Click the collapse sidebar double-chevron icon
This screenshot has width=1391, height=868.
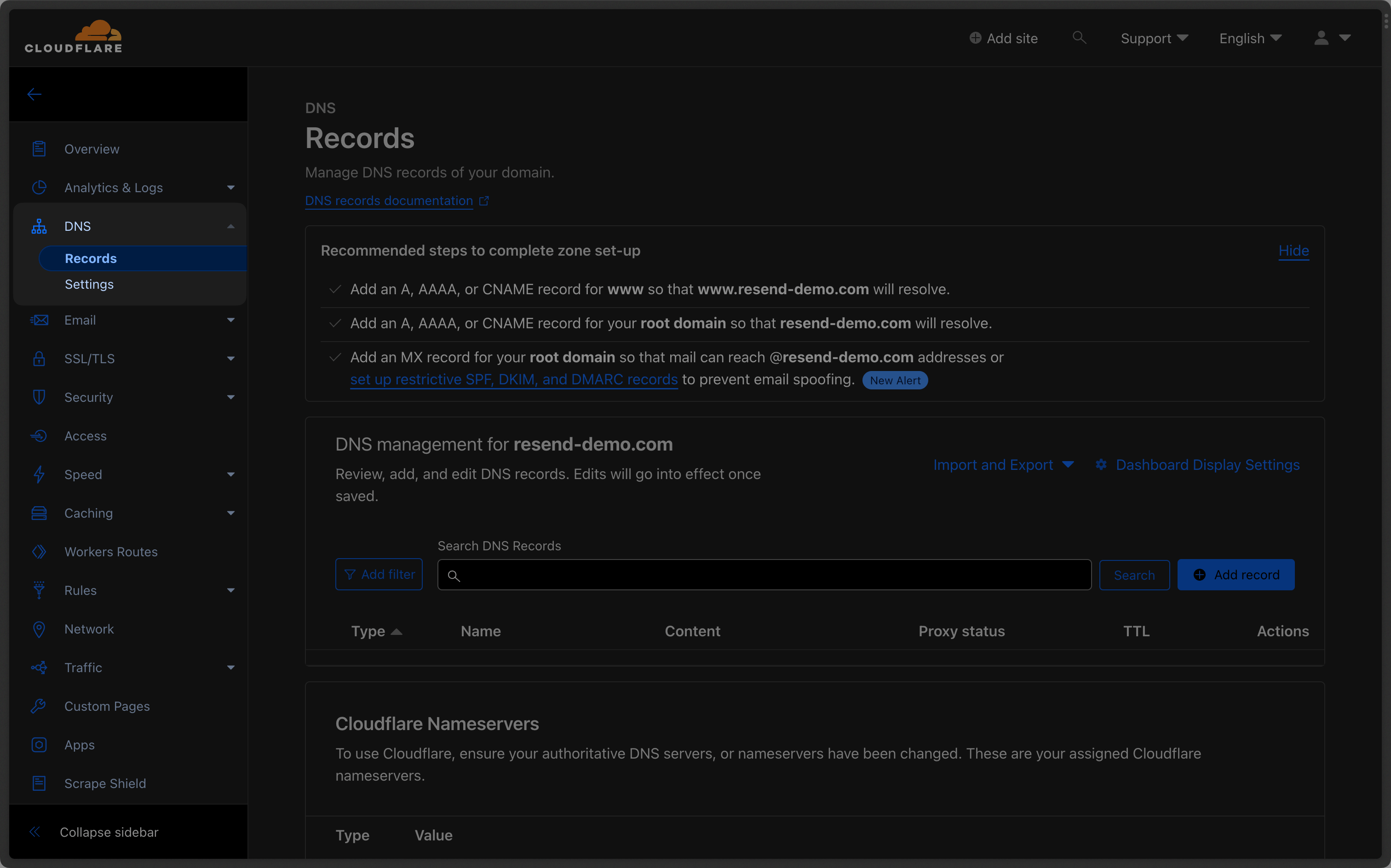pos(35,832)
